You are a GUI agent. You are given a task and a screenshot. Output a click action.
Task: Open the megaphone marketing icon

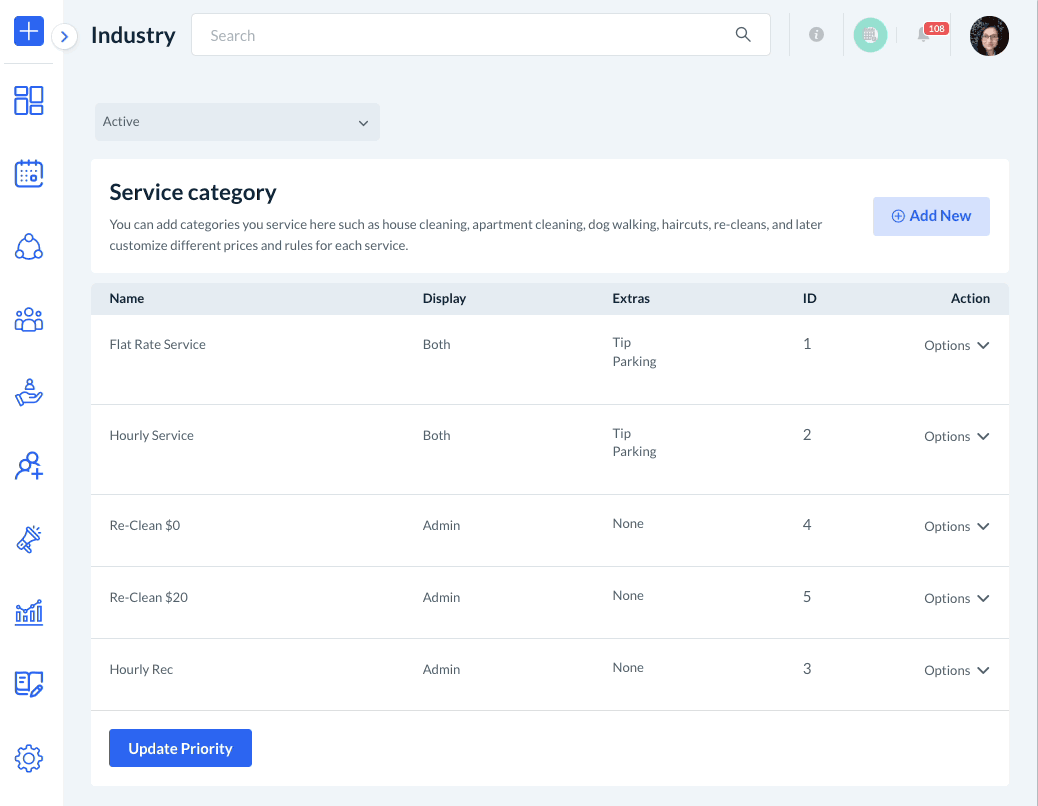pyautogui.click(x=29, y=539)
